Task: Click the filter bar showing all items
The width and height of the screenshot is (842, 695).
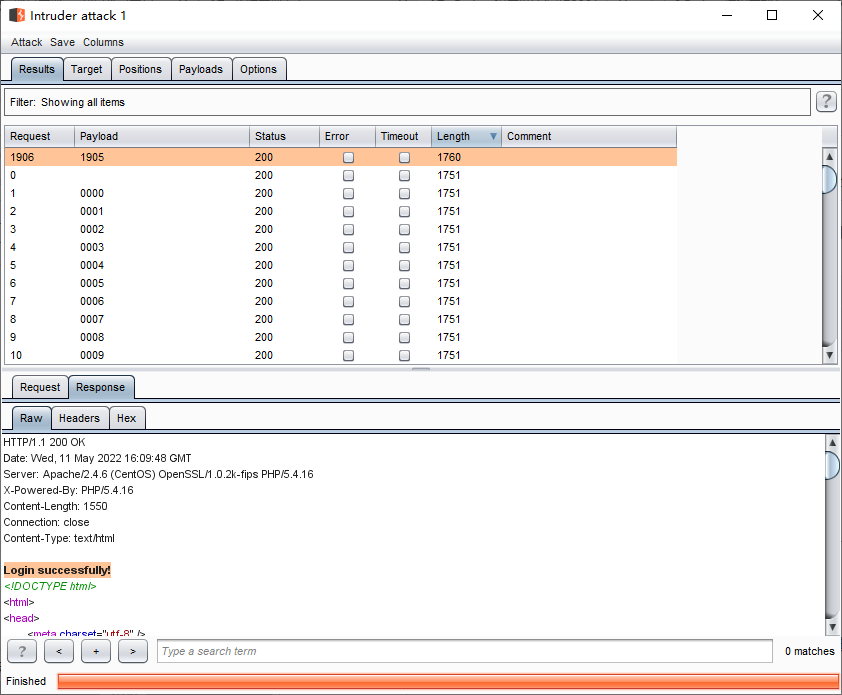Action: tap(407, 102)
